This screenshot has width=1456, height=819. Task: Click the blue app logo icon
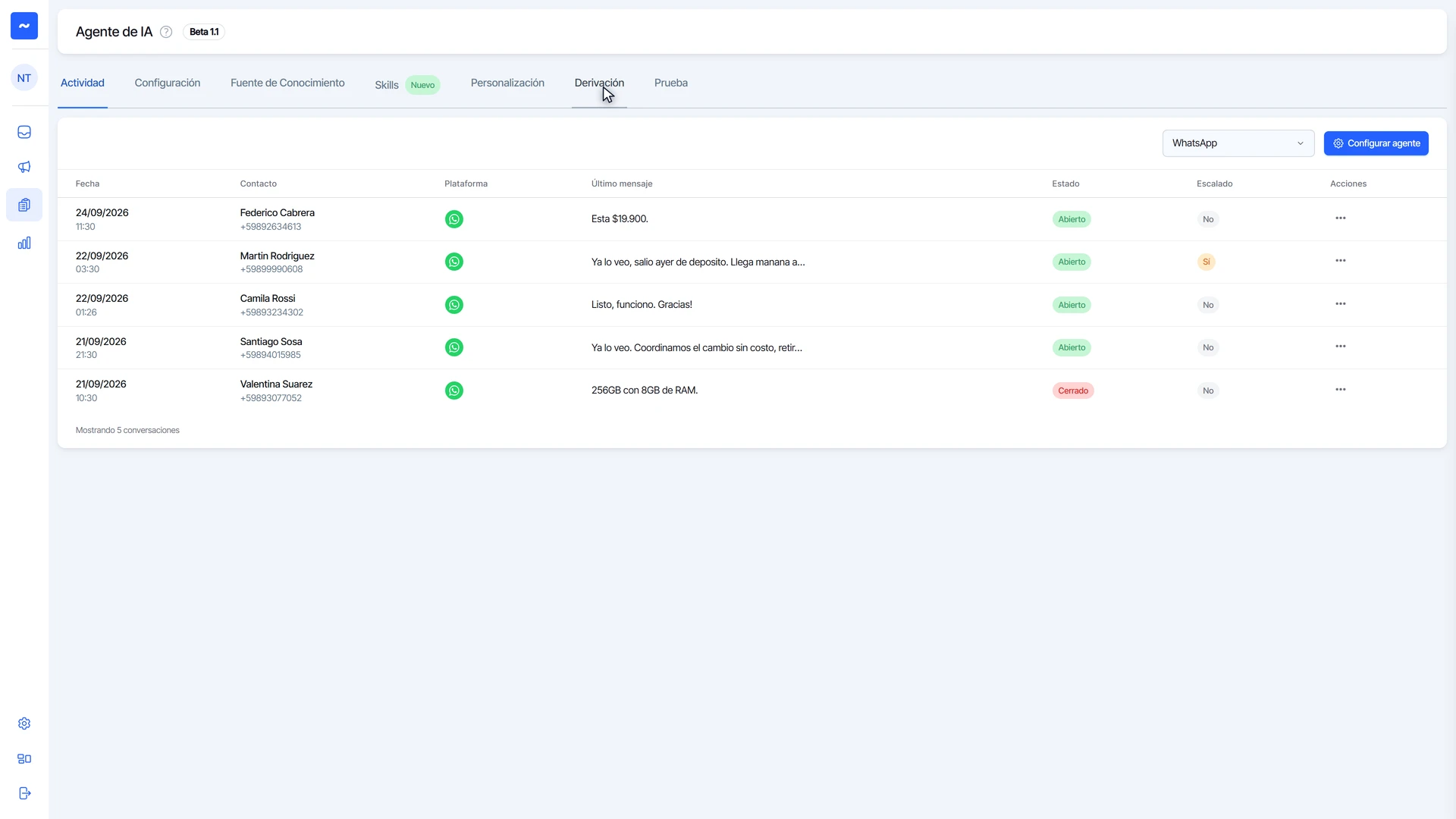click(x=24, y=26)
